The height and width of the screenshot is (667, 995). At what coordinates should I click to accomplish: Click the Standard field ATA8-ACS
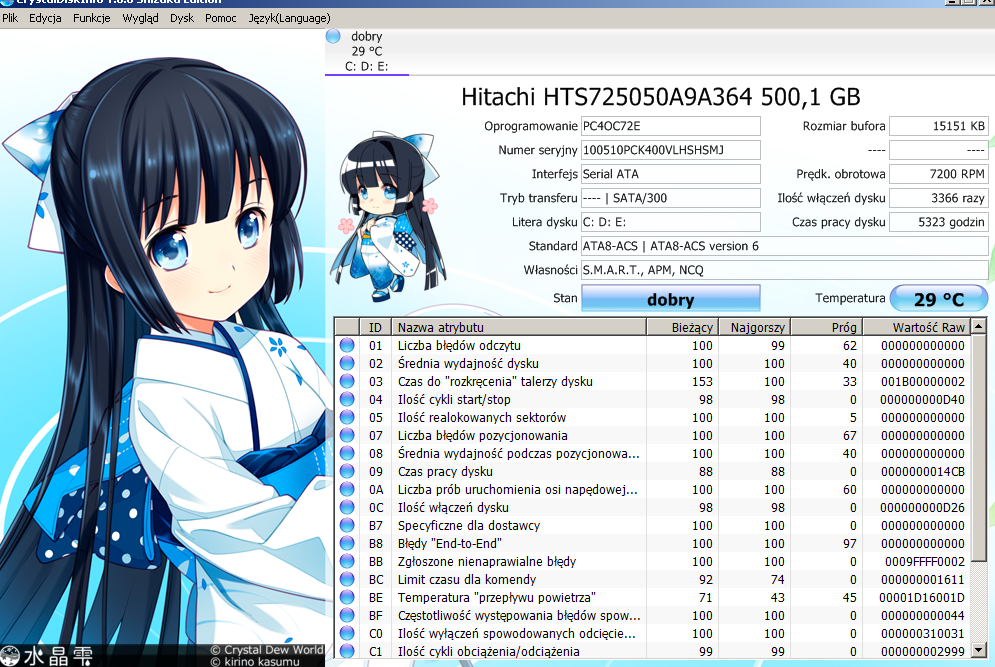click(784, 246)
